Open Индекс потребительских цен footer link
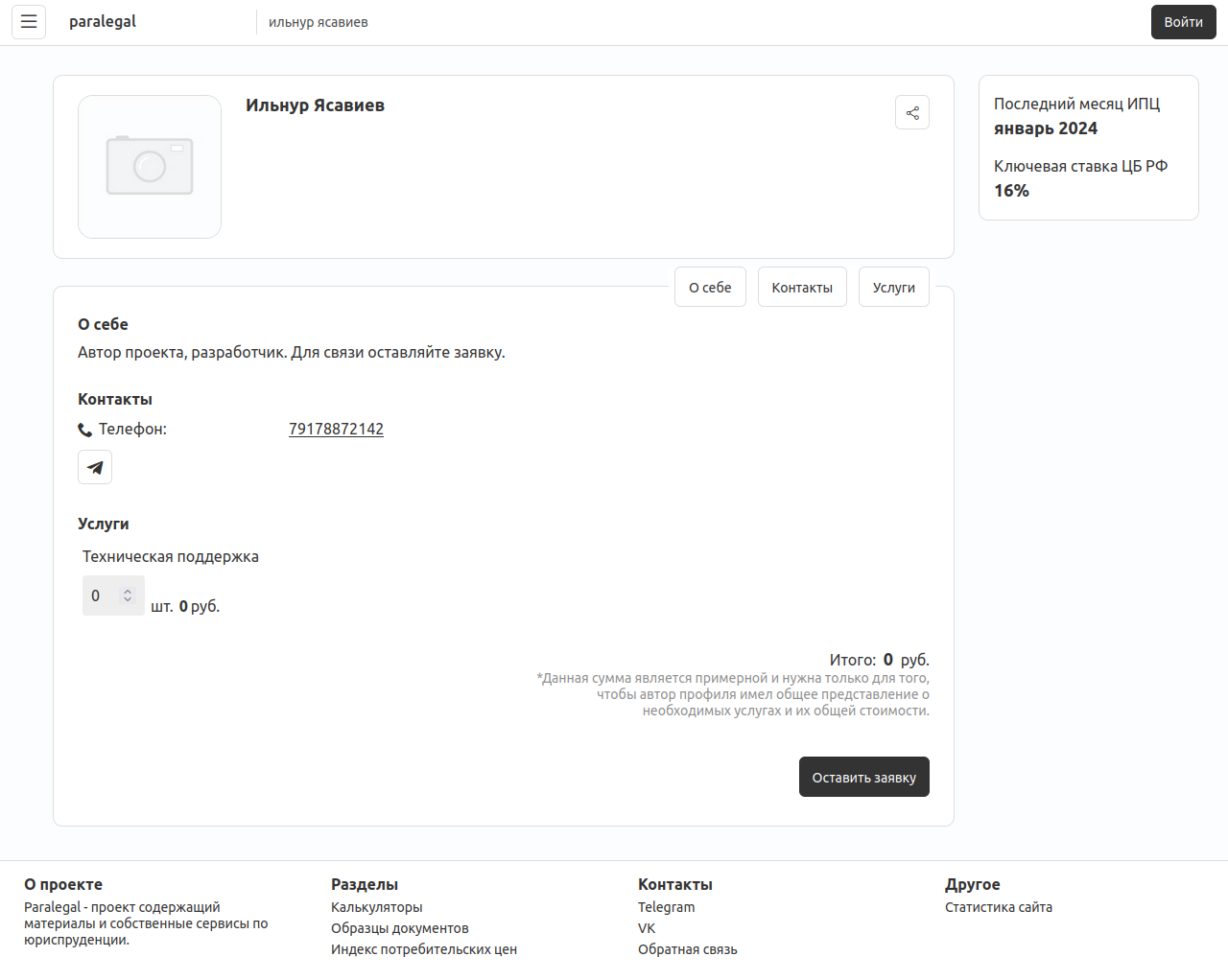 424,949
